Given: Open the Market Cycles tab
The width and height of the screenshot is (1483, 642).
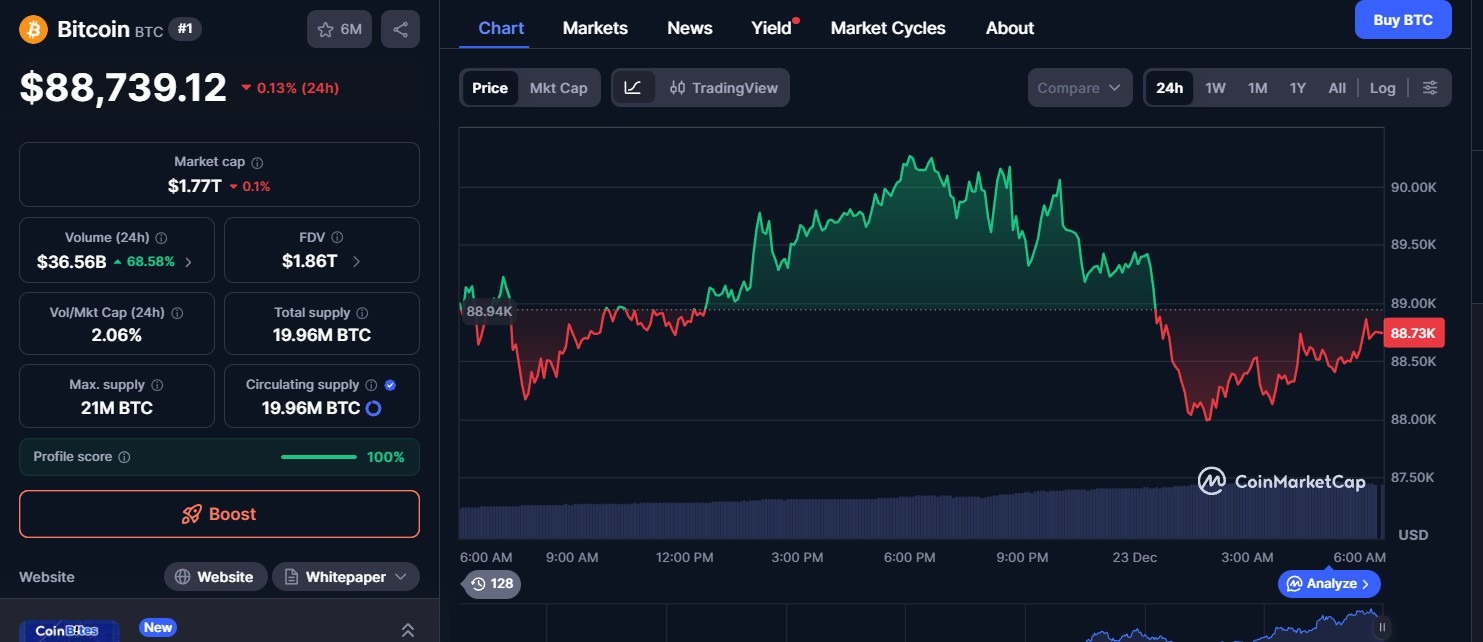Looking at the screenshot, I should click(x=888, y=28).
